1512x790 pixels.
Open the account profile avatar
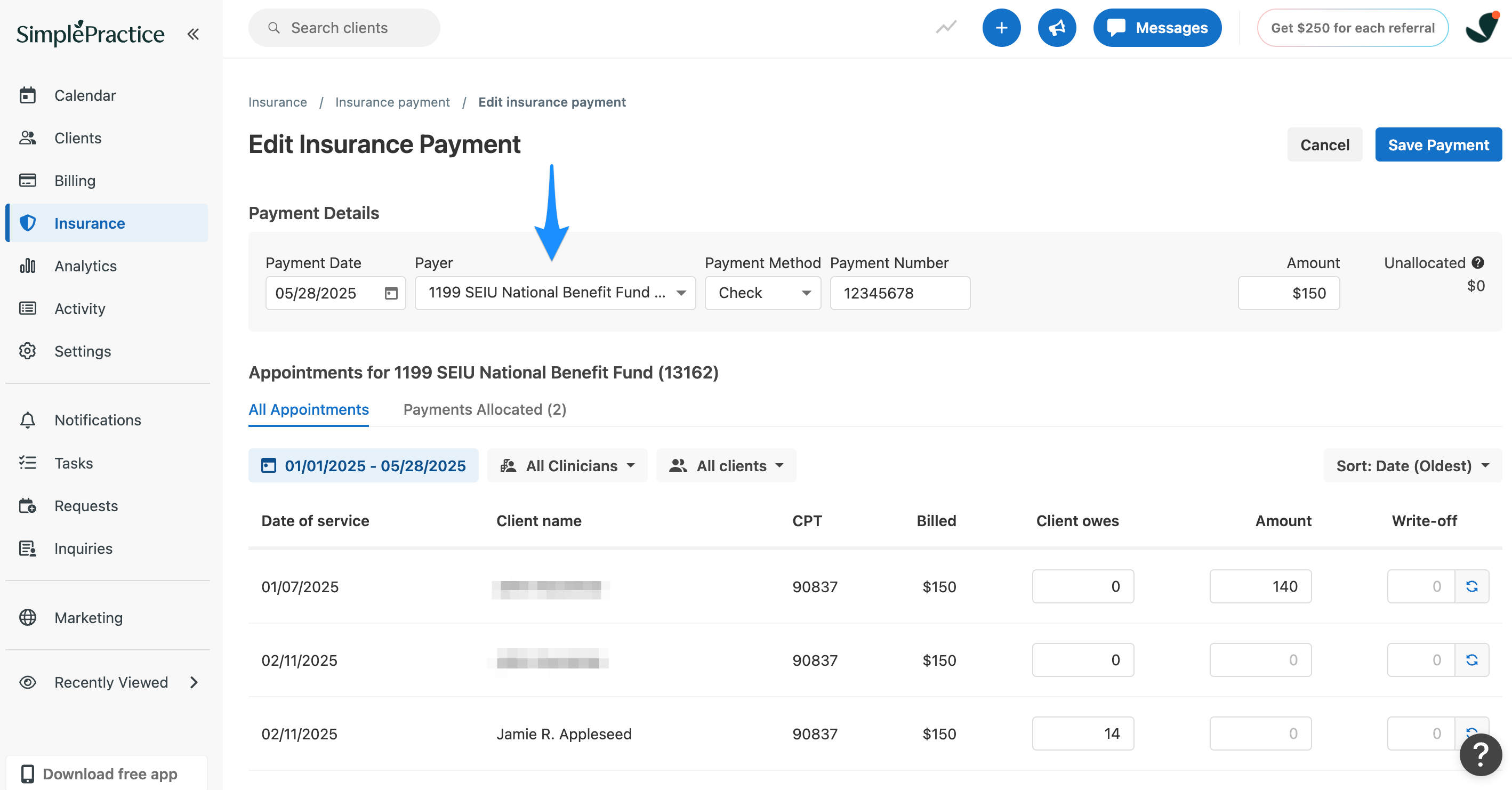pos(1482,28)
